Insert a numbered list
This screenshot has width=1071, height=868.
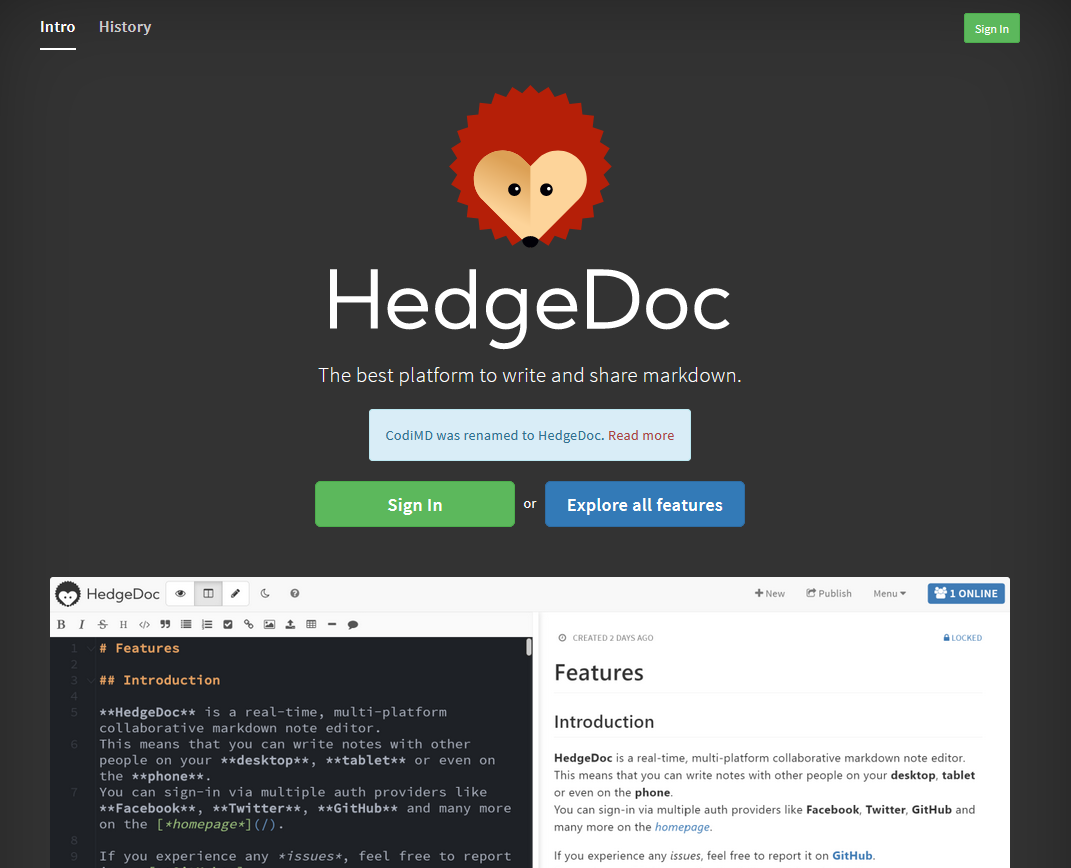tap(207, 624)
